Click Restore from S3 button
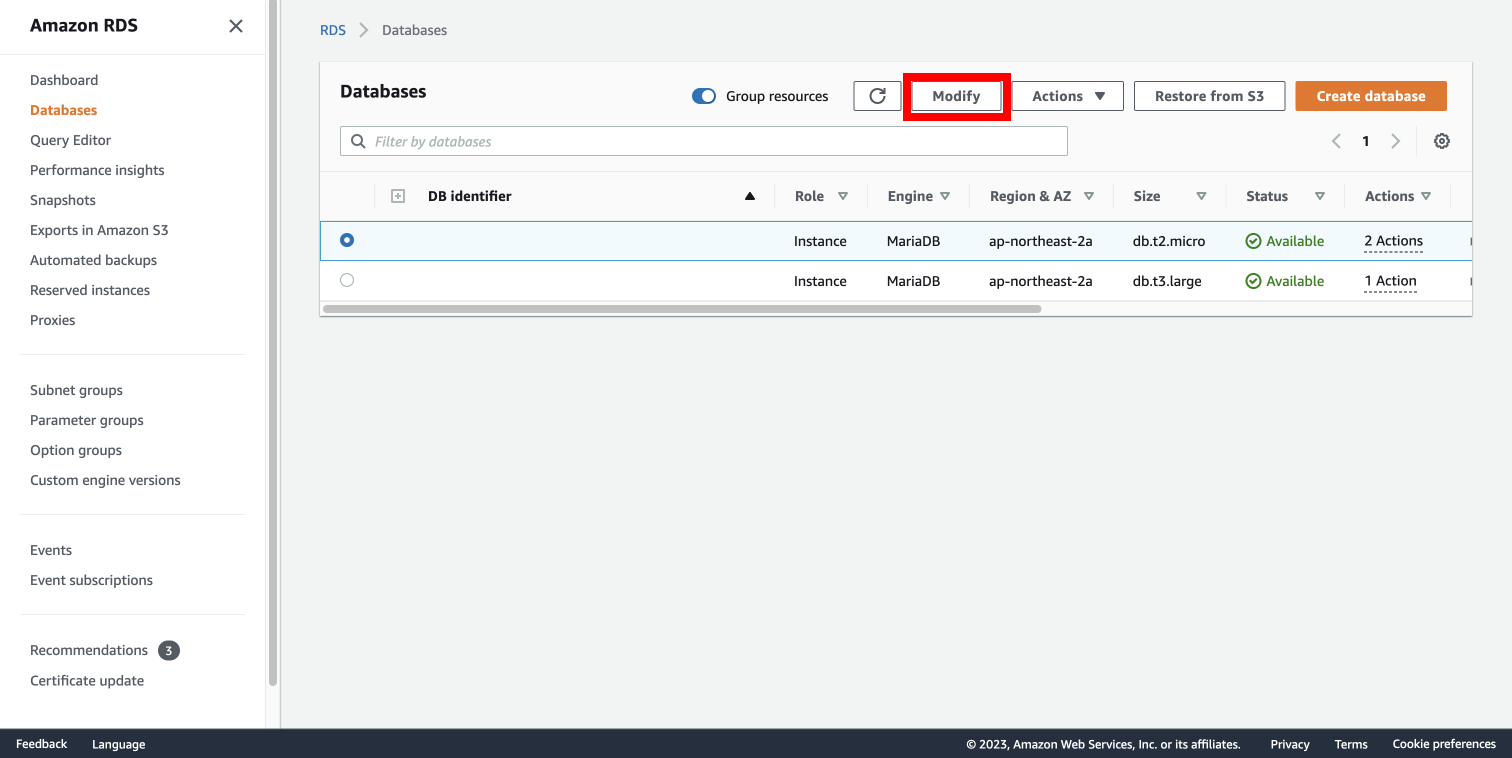Image resolution: width=1512 pixels, height=758 pixels. click(1209, 96)
